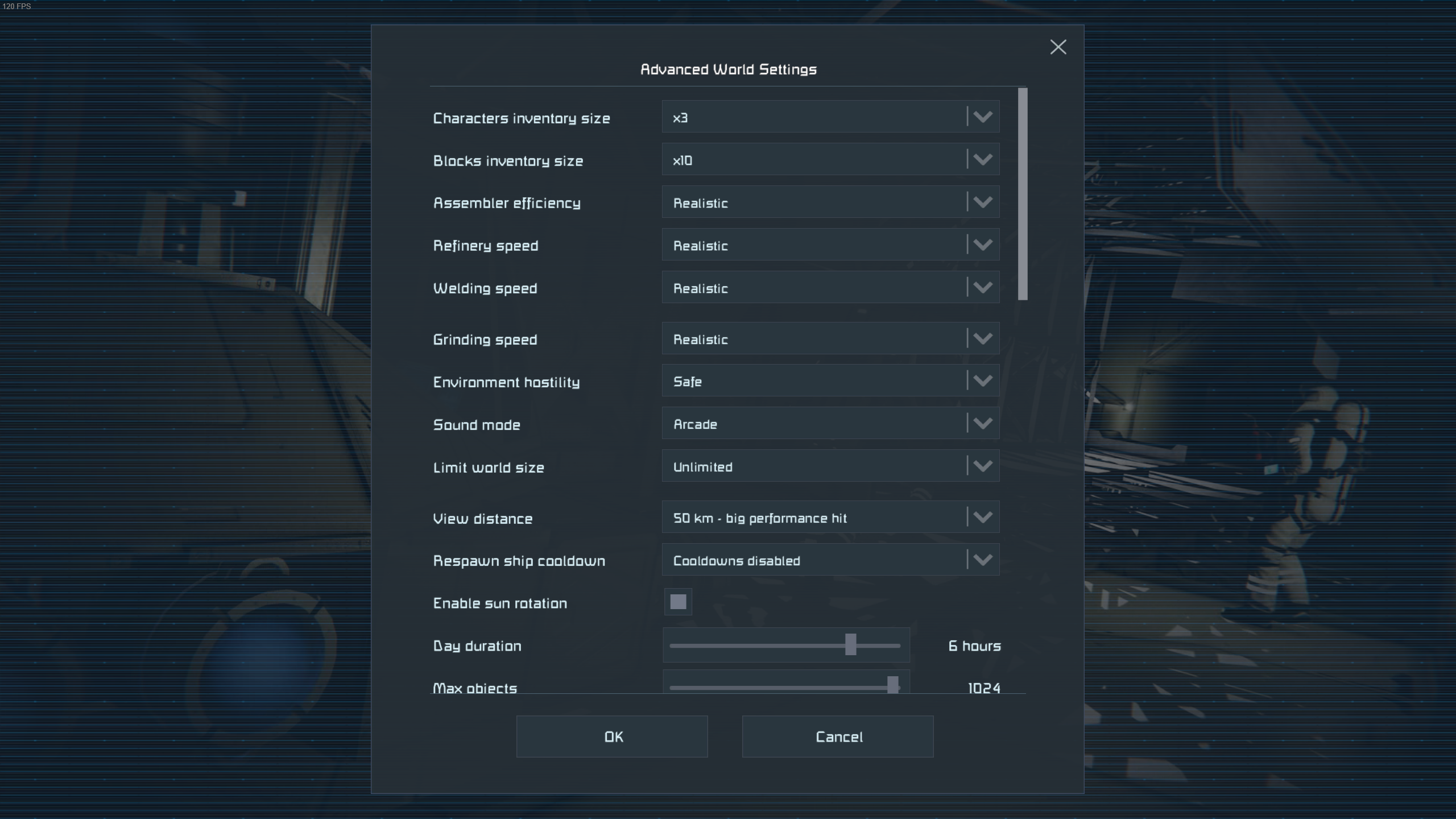The width and height of the screenshot is (1456, 819).
Task: Select the Sound mode Arcade field
Action: 813,424
